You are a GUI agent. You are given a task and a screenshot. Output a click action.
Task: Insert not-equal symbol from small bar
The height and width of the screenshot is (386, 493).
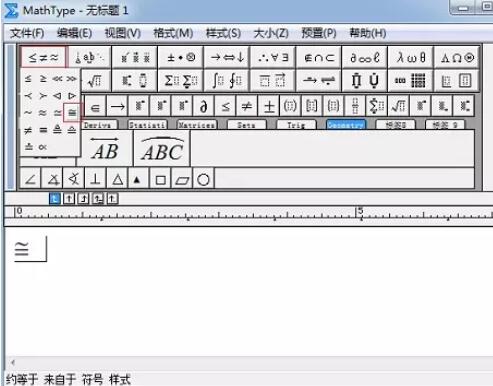pyautogui.click(x=247, y=107)
